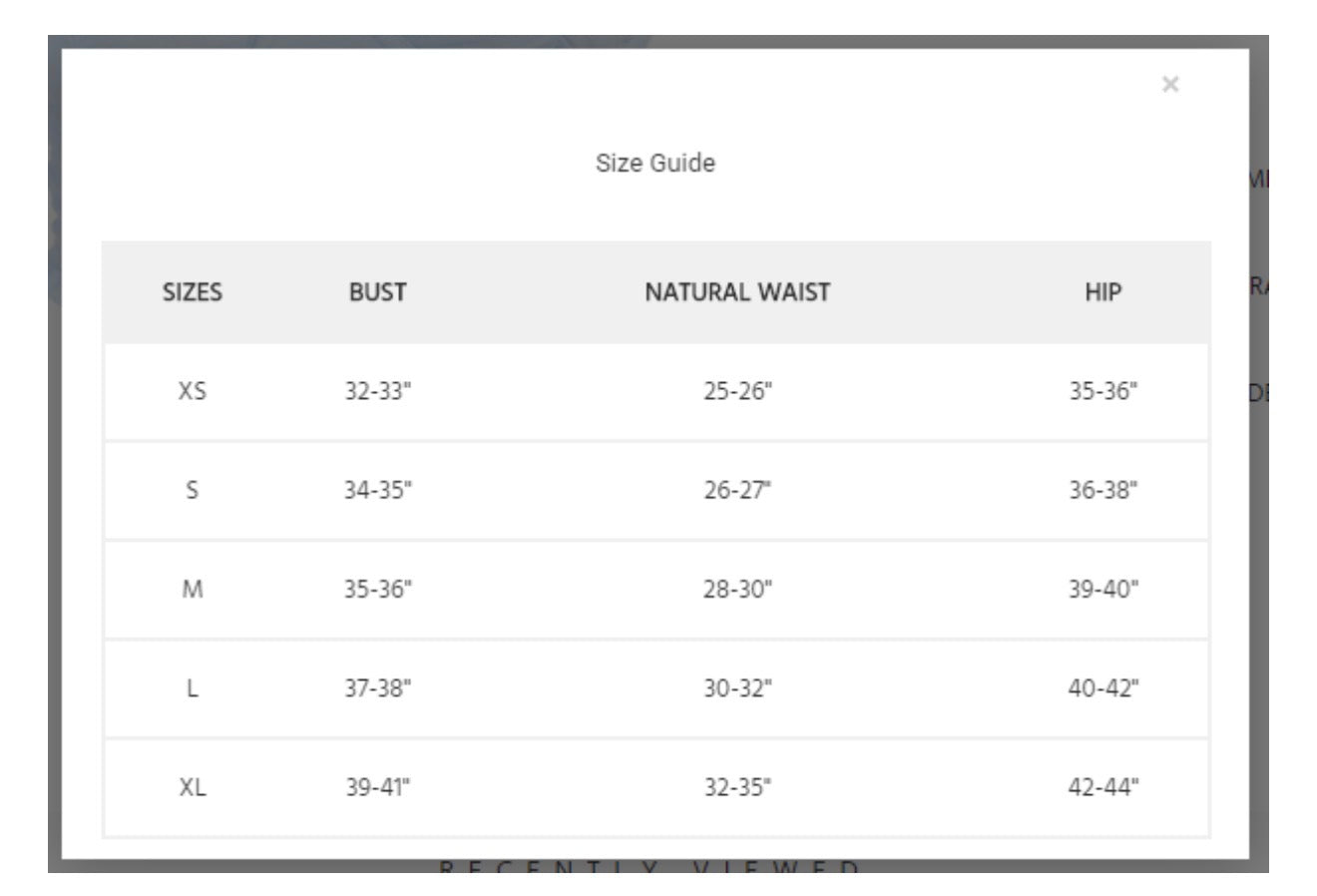Select hip measurement 42-44" cell
This screenshot has height=896, width=1317.
click(x=1103, y=787)
